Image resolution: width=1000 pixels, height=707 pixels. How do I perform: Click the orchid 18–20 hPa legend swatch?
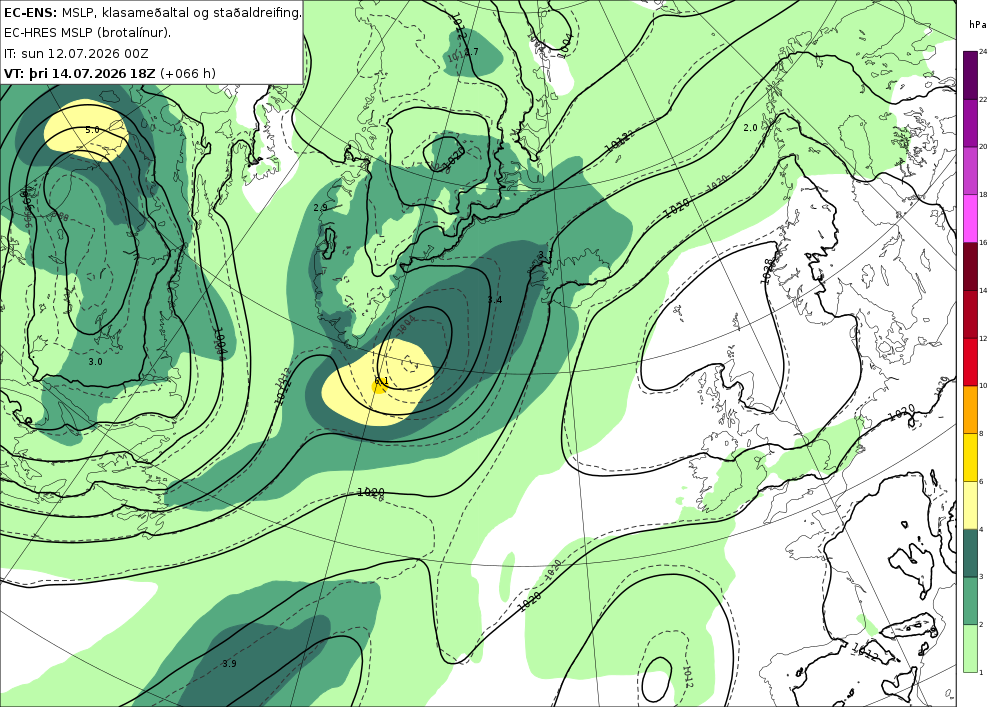click(x=970, y=170)
